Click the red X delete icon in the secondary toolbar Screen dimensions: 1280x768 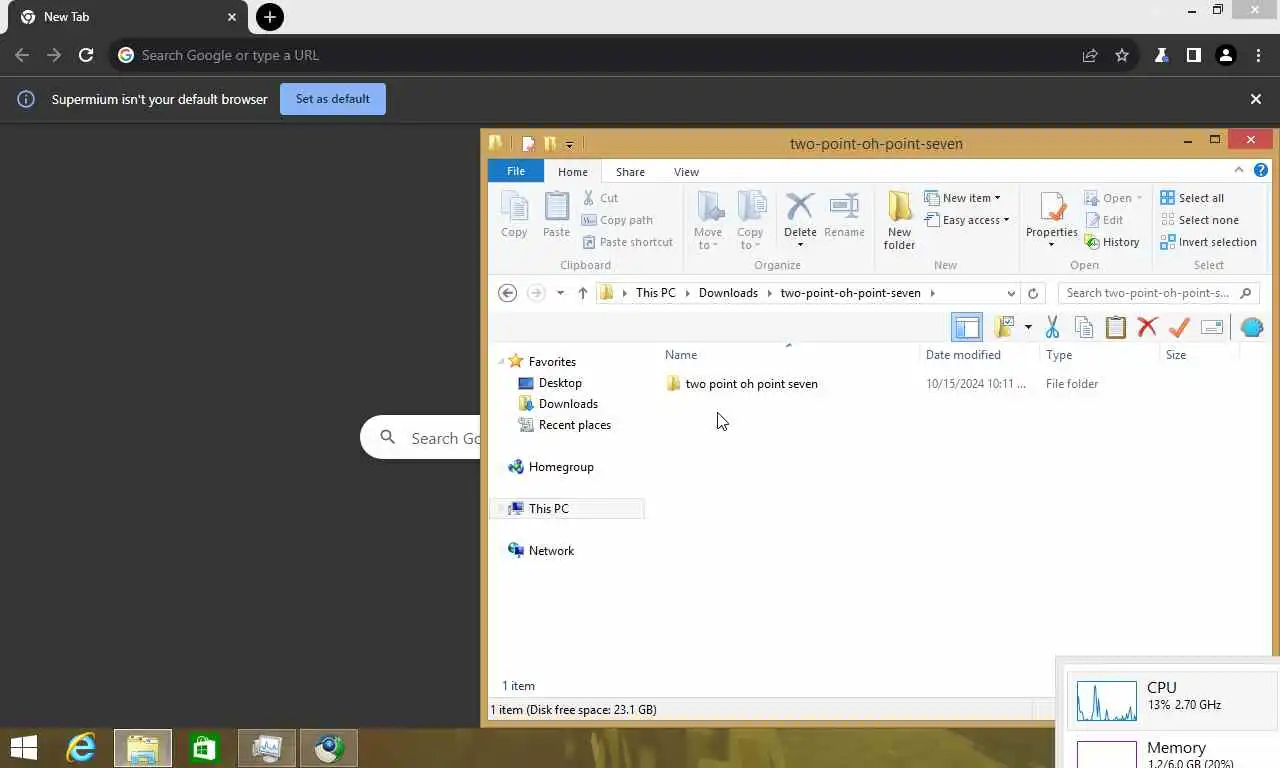(x=1148, y=327)
